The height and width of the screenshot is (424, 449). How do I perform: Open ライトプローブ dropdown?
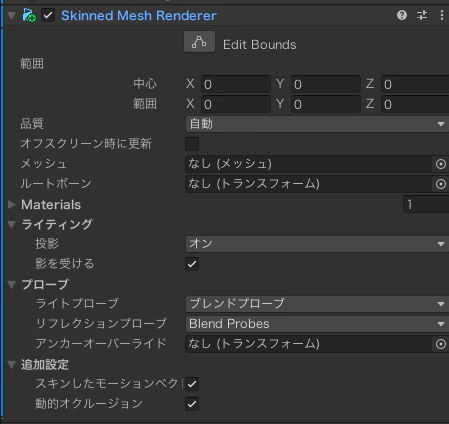(317, 304)
